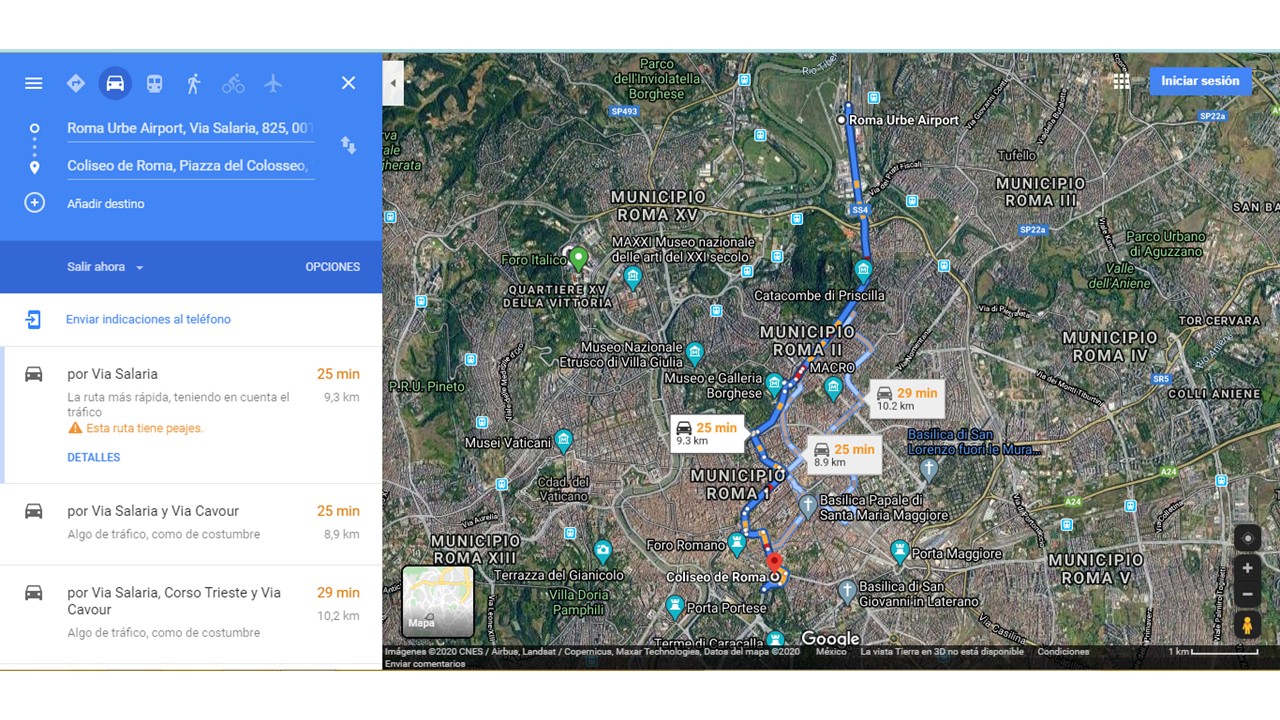Screen dimensions: 1280x720
Task: Edit the Roma Urbe Airport origin field
Action: (190, 128)
